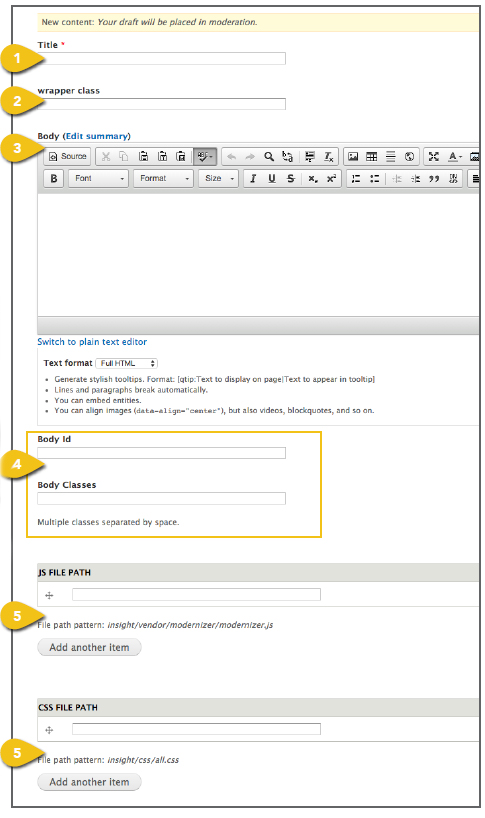Open the Format dropdown
485x818 pixels.
pos(163,178)
